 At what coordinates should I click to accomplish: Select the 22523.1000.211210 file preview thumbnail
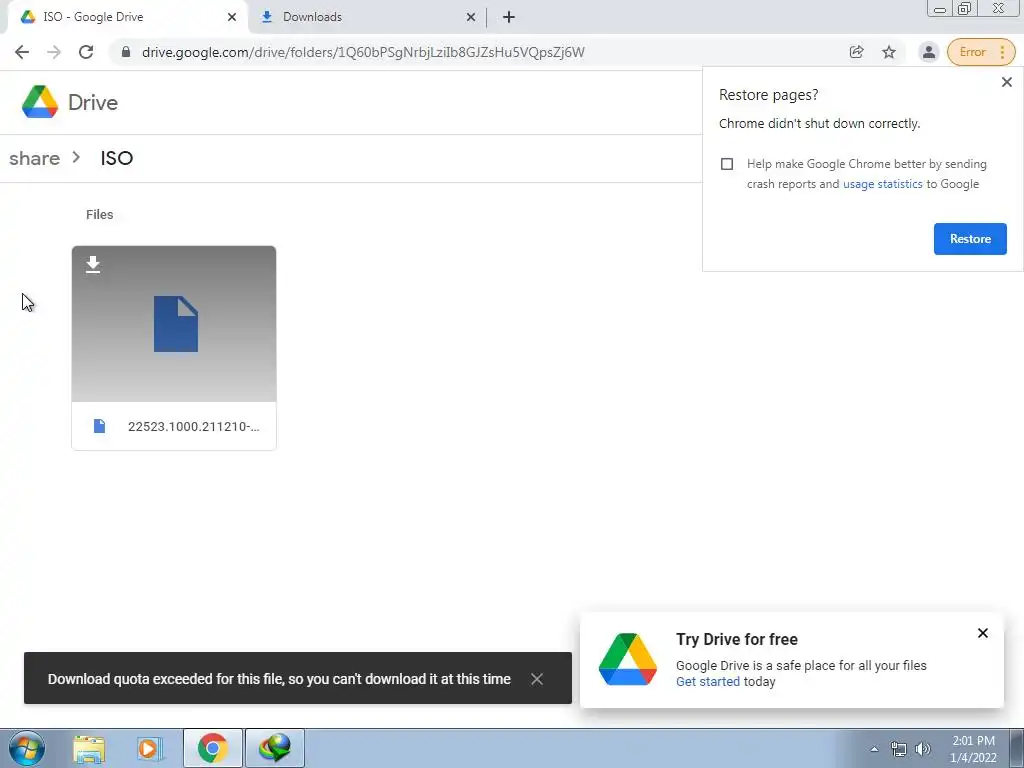pyautogui.click(x=174, y=324)
